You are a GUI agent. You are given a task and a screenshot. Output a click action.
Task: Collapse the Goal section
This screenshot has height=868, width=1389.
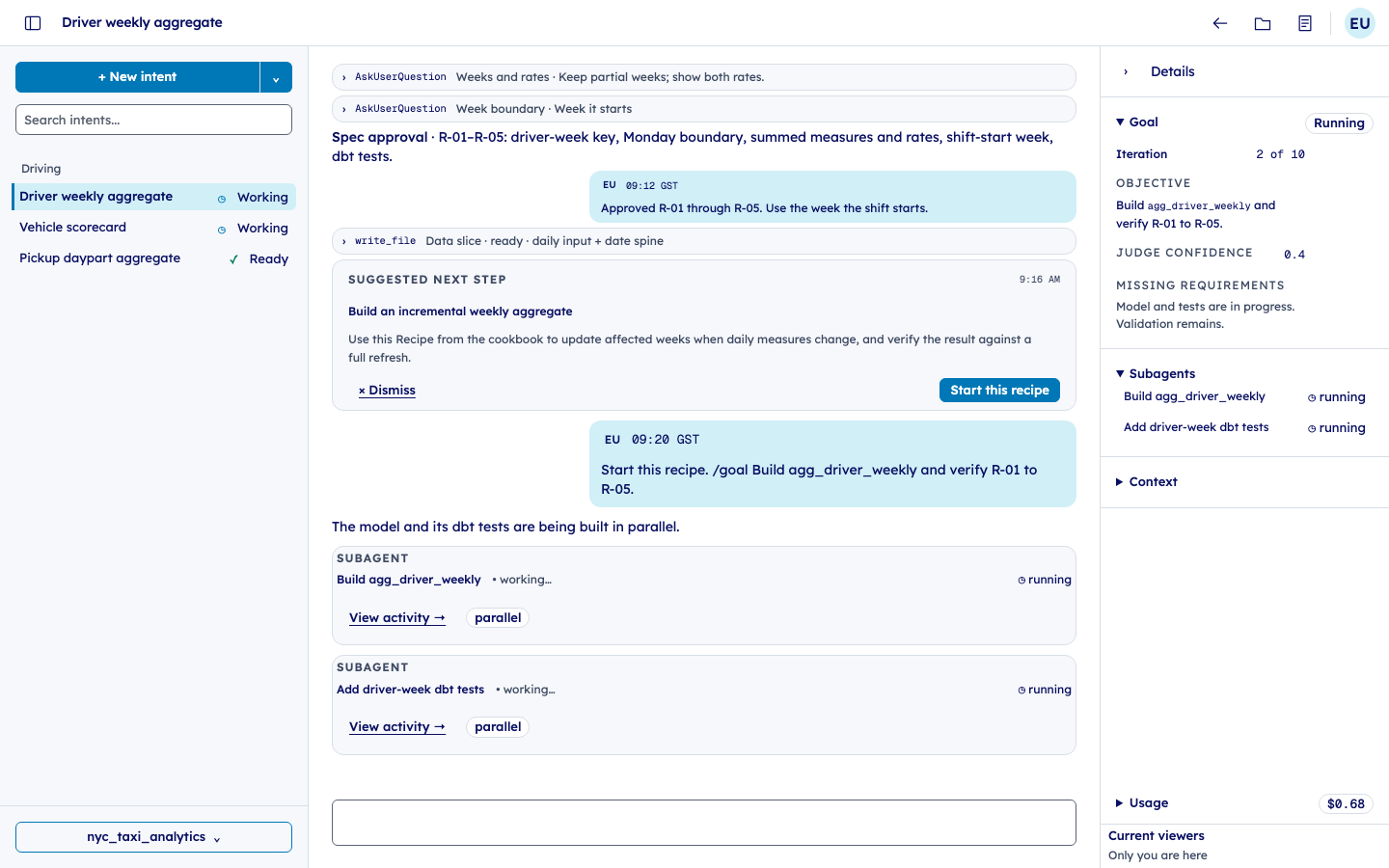point(1120,122)
